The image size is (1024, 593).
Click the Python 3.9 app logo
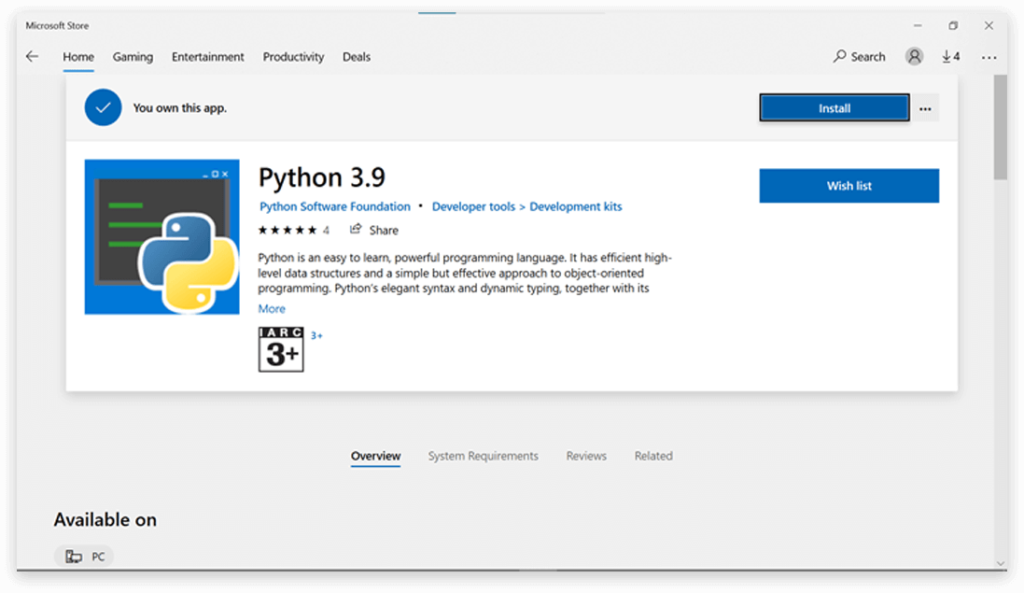coord(162,237)
